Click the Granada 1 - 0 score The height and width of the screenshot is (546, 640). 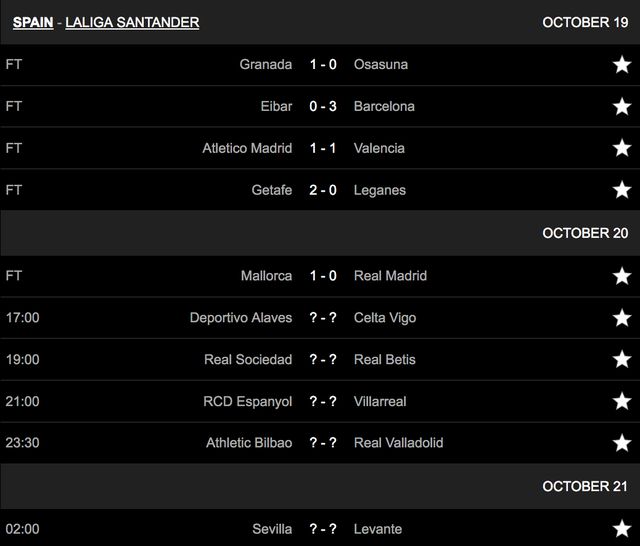click(323, 64)
